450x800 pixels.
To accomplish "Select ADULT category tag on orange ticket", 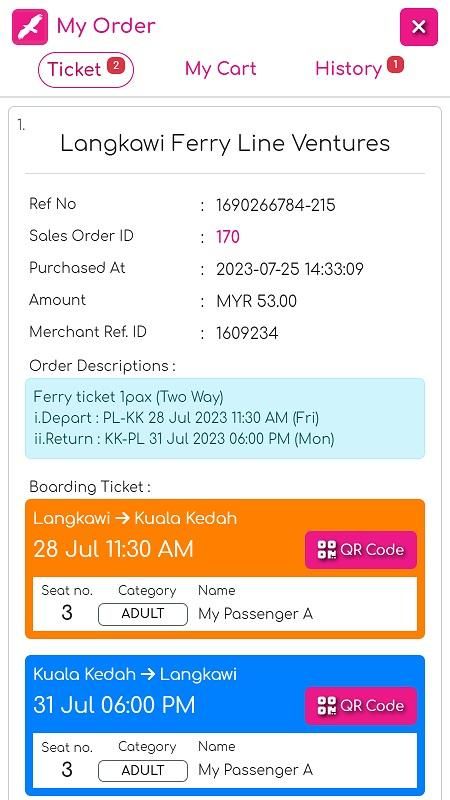I will (x=143, y=614).
